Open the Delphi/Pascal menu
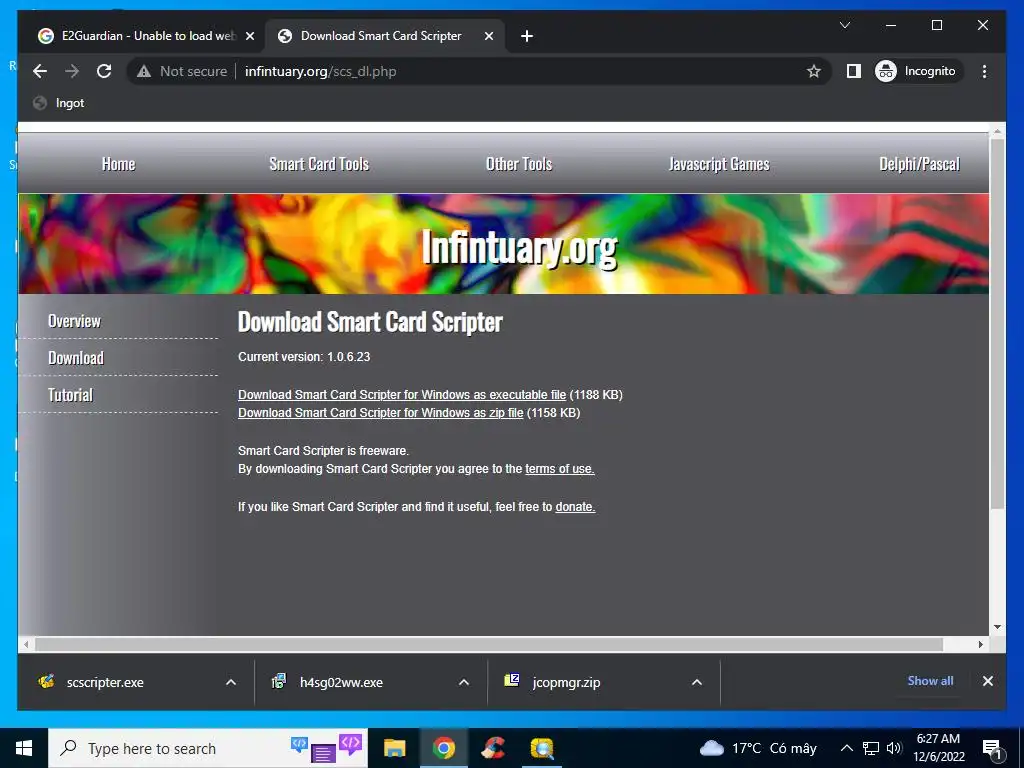Viewport: 1024px width, 768px height. click(919, 164)
